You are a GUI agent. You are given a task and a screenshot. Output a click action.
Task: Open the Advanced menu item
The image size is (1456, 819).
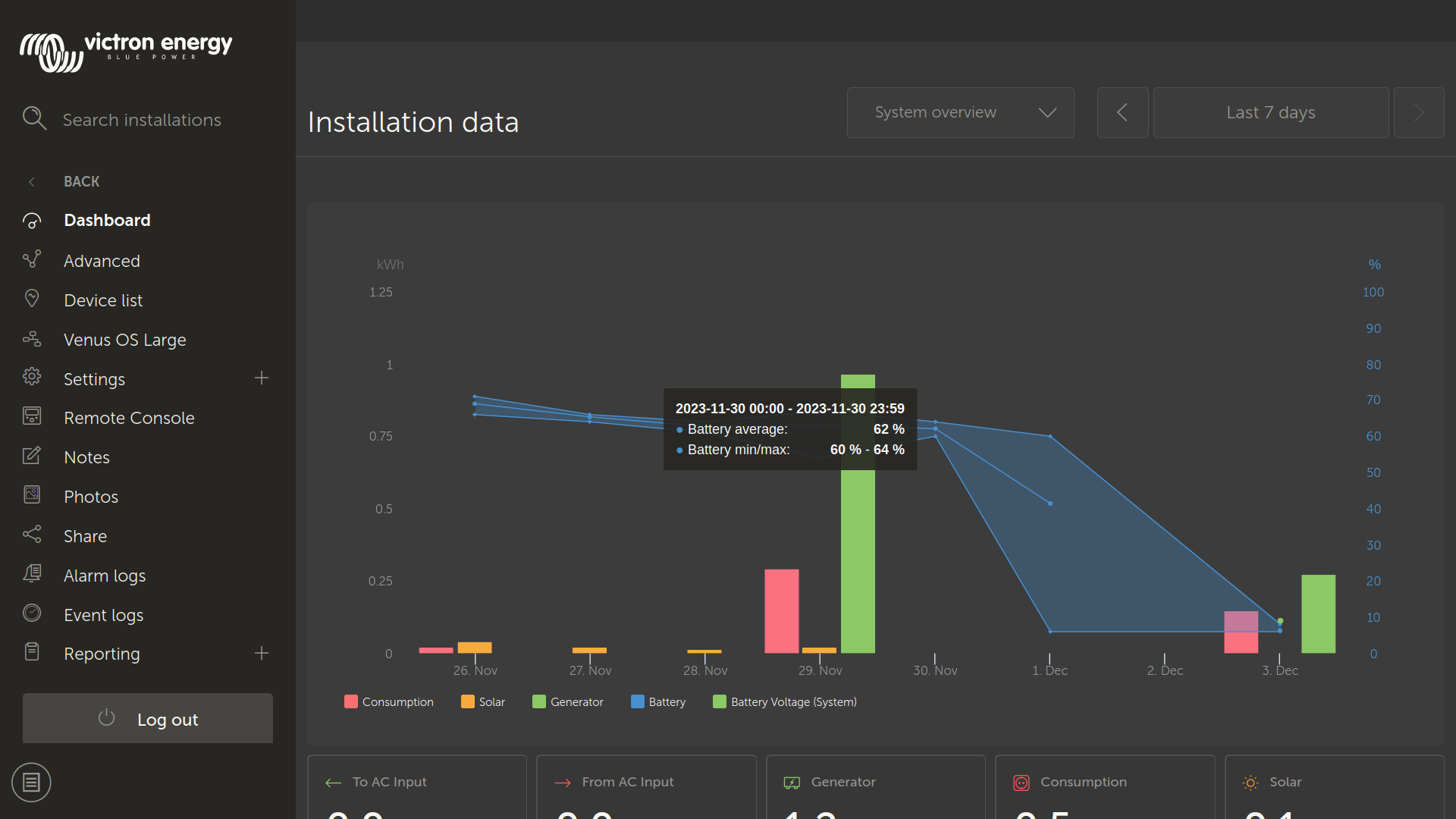pos(102,261)
